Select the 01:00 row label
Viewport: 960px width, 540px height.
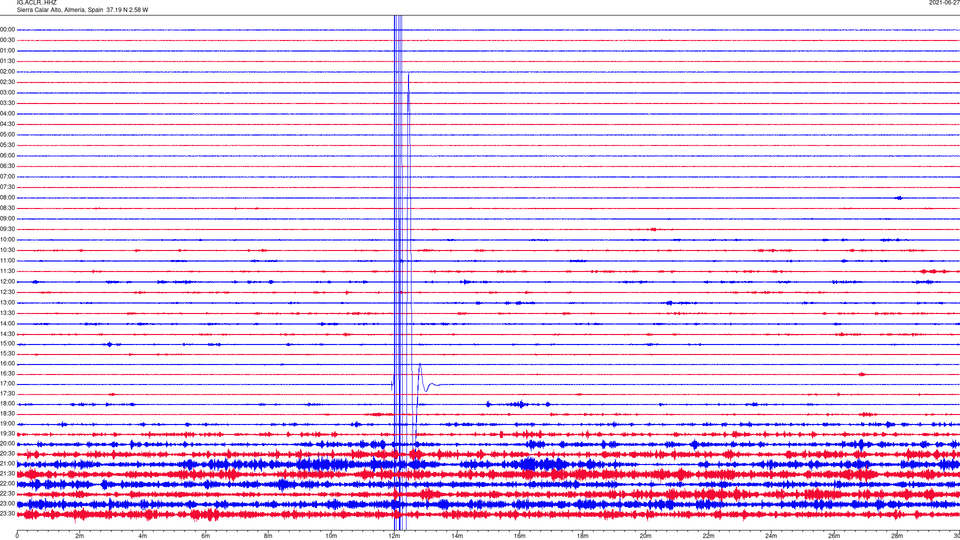pos(7,50)
